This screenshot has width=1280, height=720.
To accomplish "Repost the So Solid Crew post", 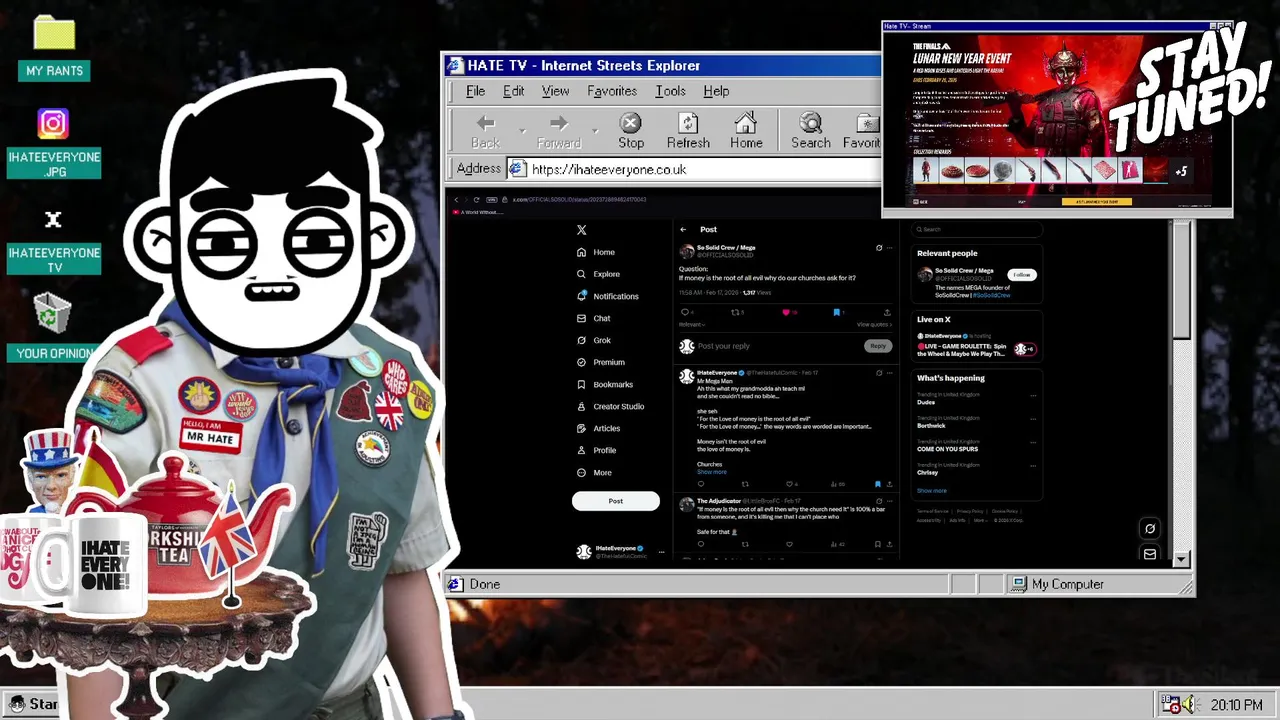I will coord(736,312).
